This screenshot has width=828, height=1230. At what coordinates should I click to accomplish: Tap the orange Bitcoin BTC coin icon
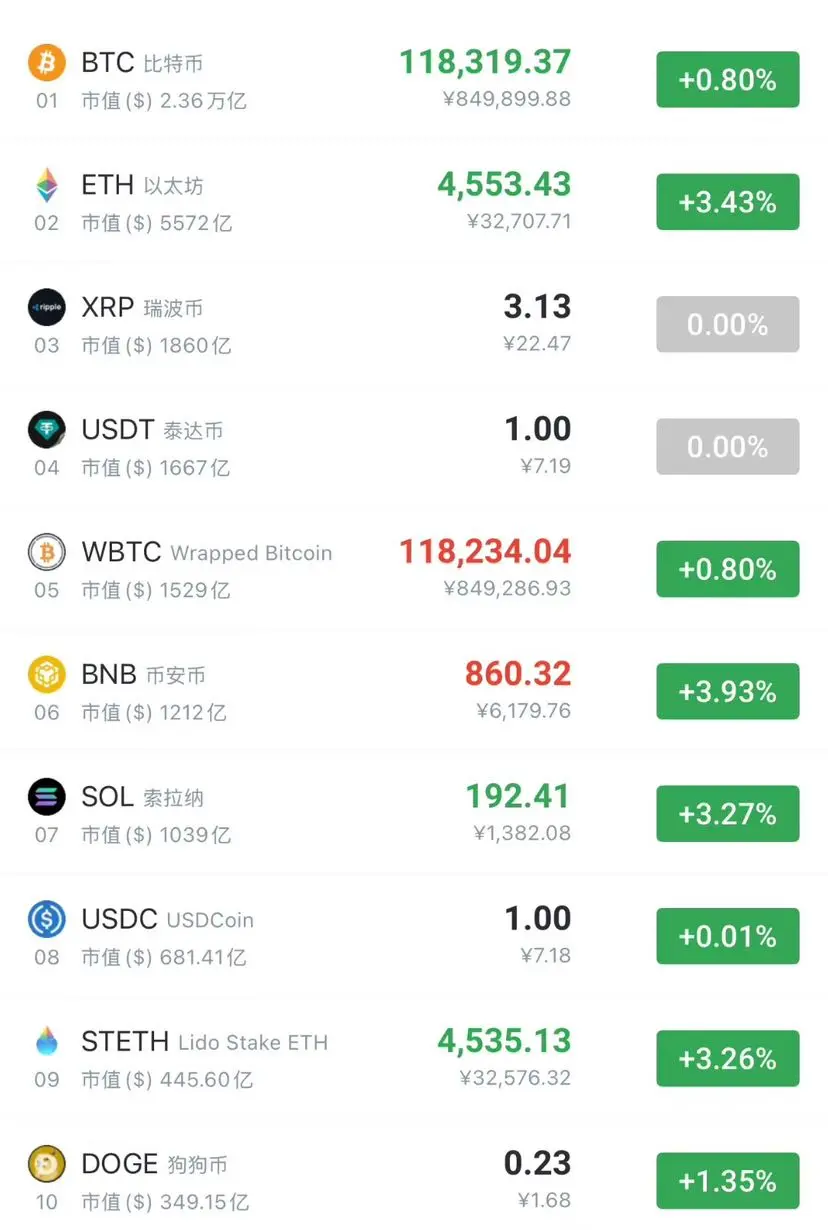47,62
